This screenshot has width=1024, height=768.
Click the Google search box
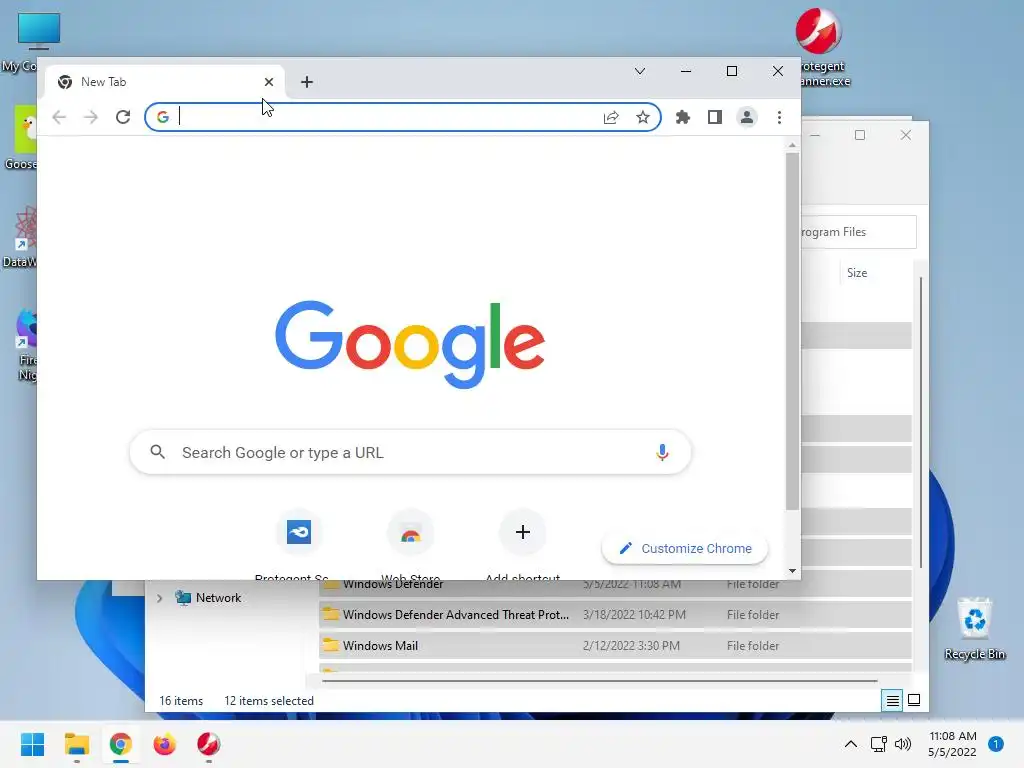point(410,452)
